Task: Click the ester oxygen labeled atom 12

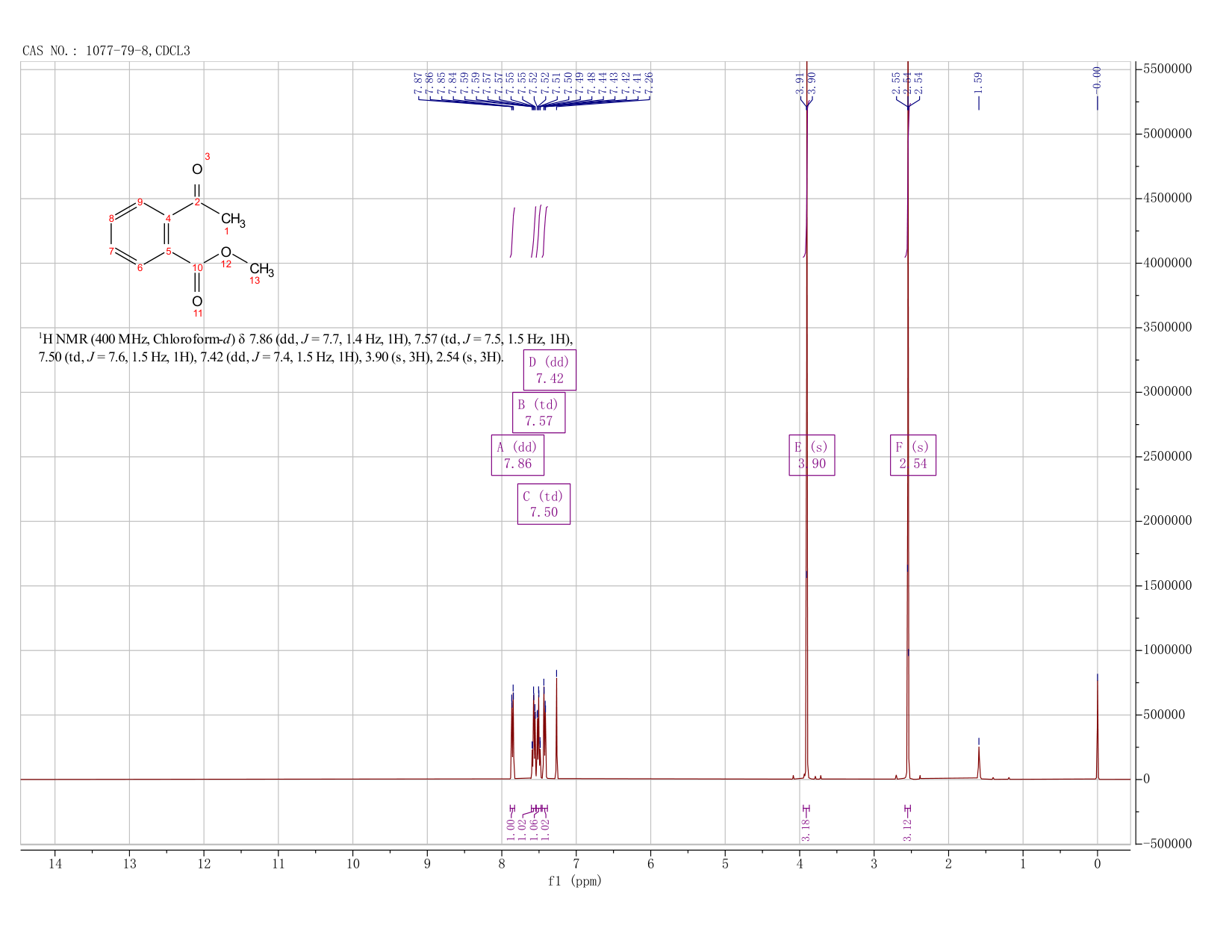Action: pyautogui.click(x=225, y=252)
